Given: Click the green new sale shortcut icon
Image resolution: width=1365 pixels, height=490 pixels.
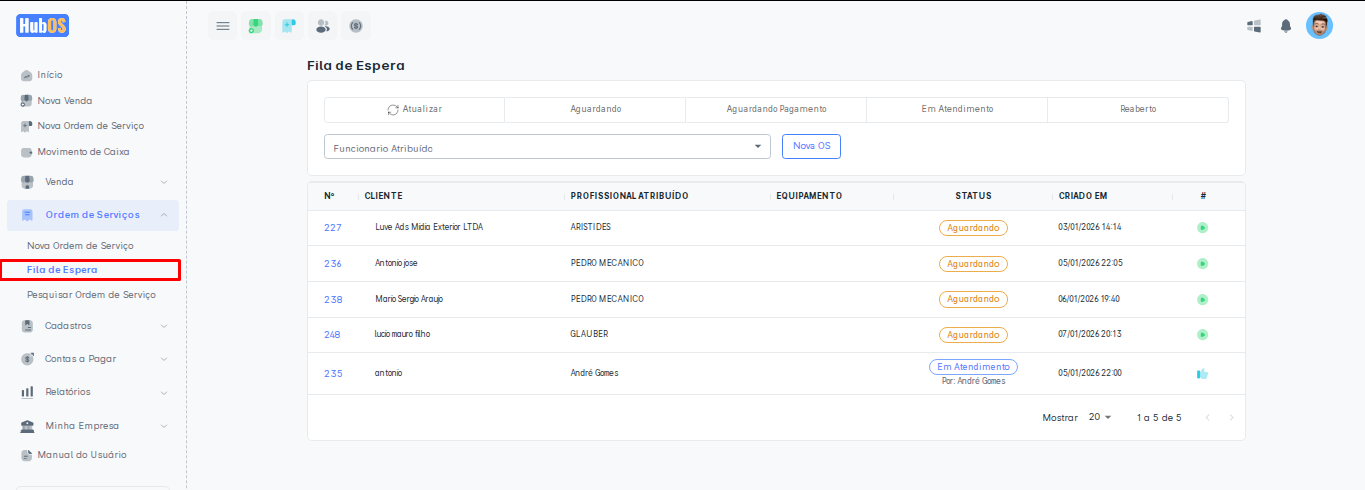Looking at the screenshot, I should [x=256, y=26].
